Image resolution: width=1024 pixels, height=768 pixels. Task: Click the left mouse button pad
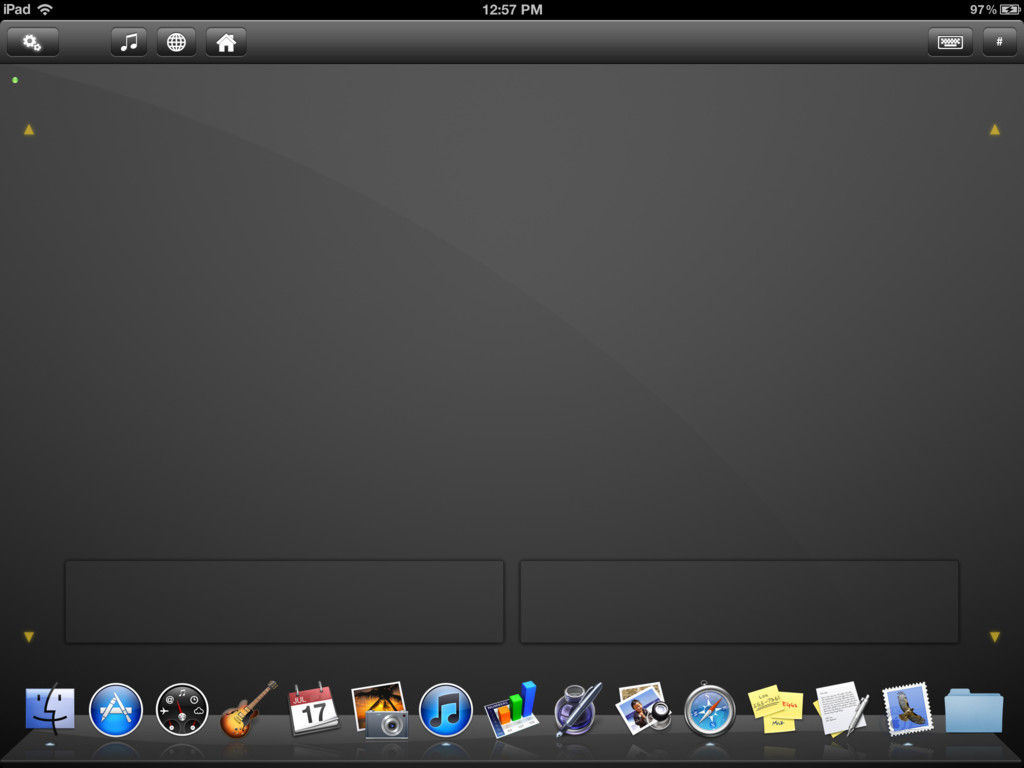click(284, 601)
